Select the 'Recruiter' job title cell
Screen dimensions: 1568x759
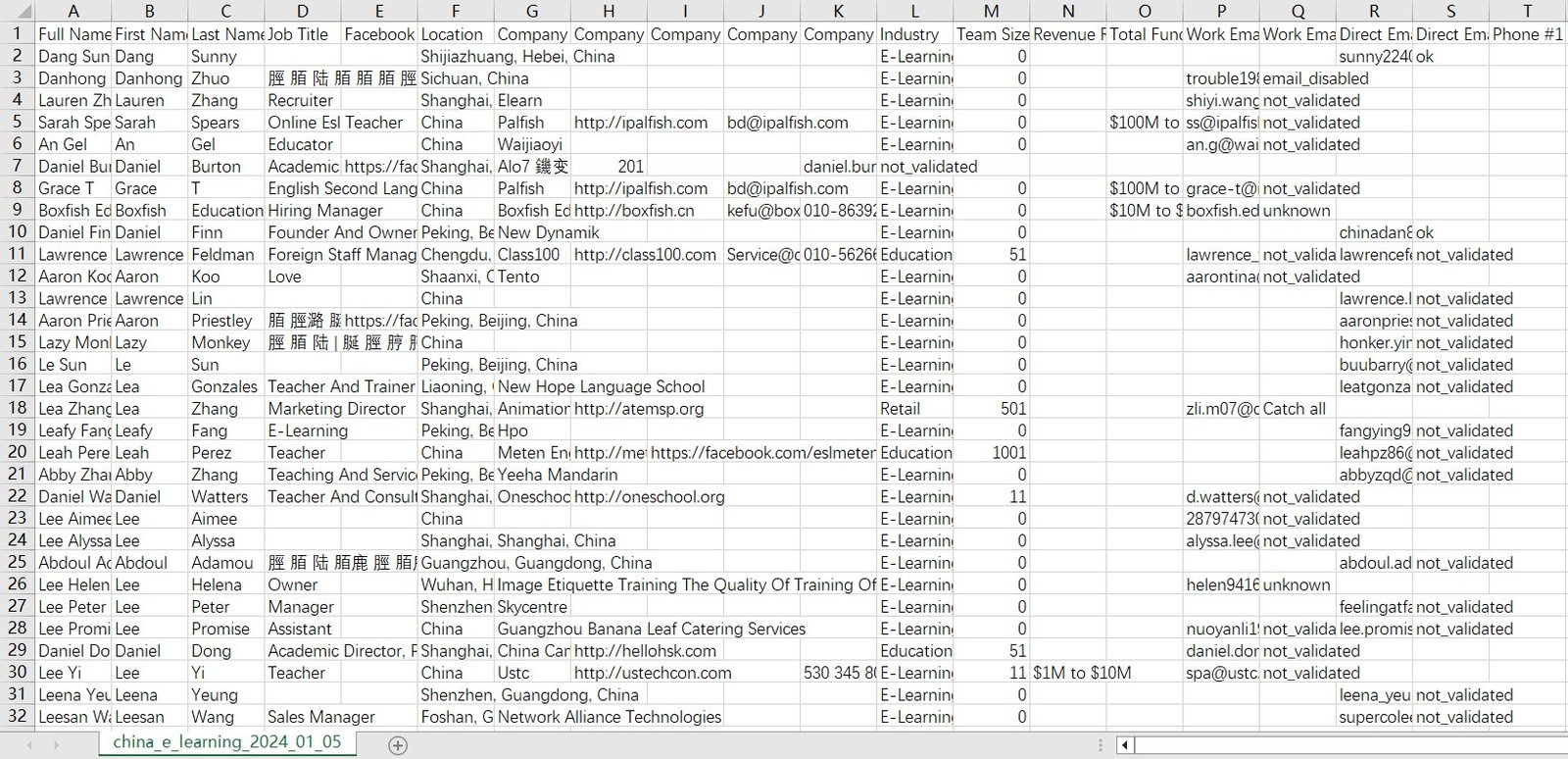pyautogui.click(x=303, y=100)
